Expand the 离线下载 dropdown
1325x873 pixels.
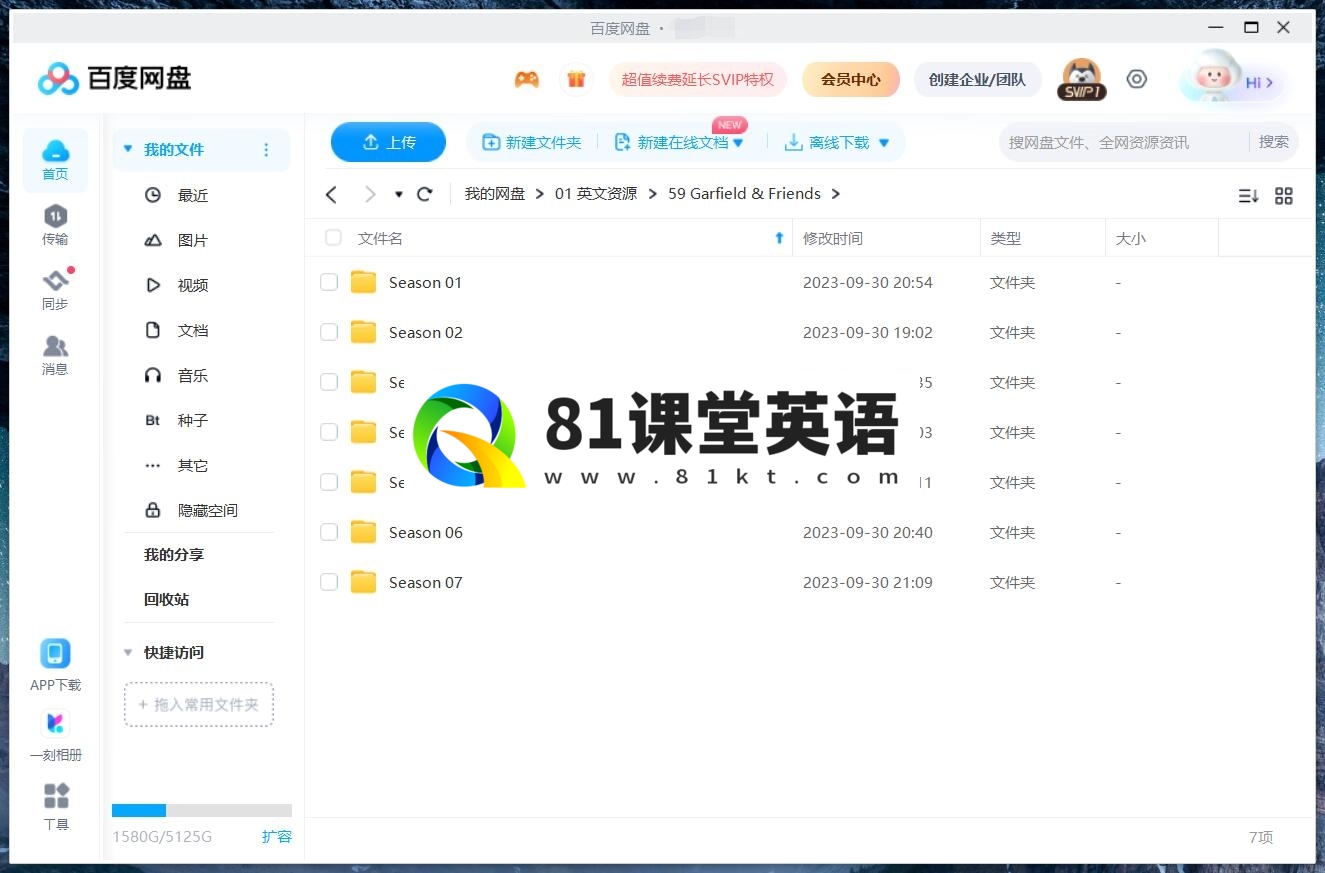click(x=884, y=143)
